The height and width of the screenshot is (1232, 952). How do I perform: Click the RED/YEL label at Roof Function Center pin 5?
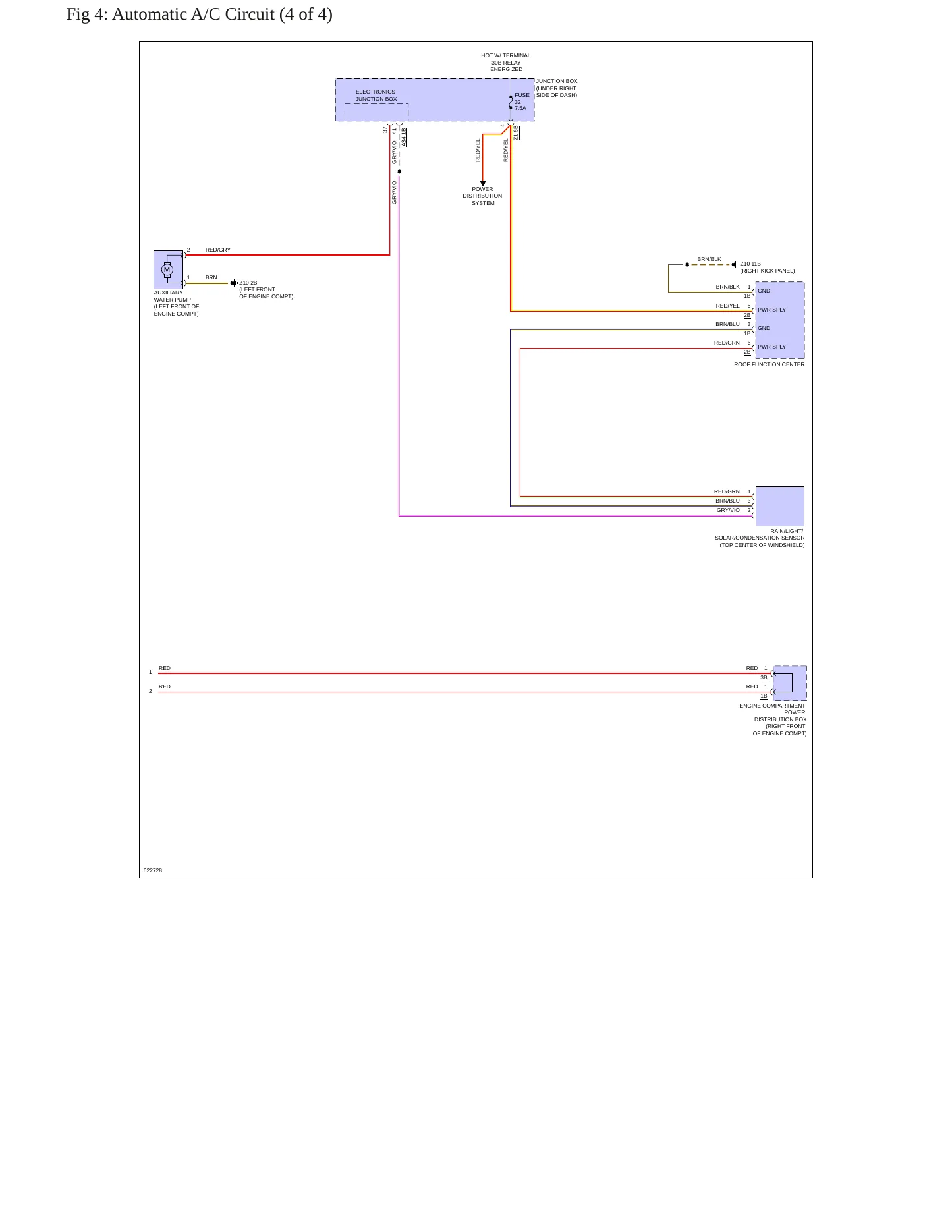pos(728,306)
